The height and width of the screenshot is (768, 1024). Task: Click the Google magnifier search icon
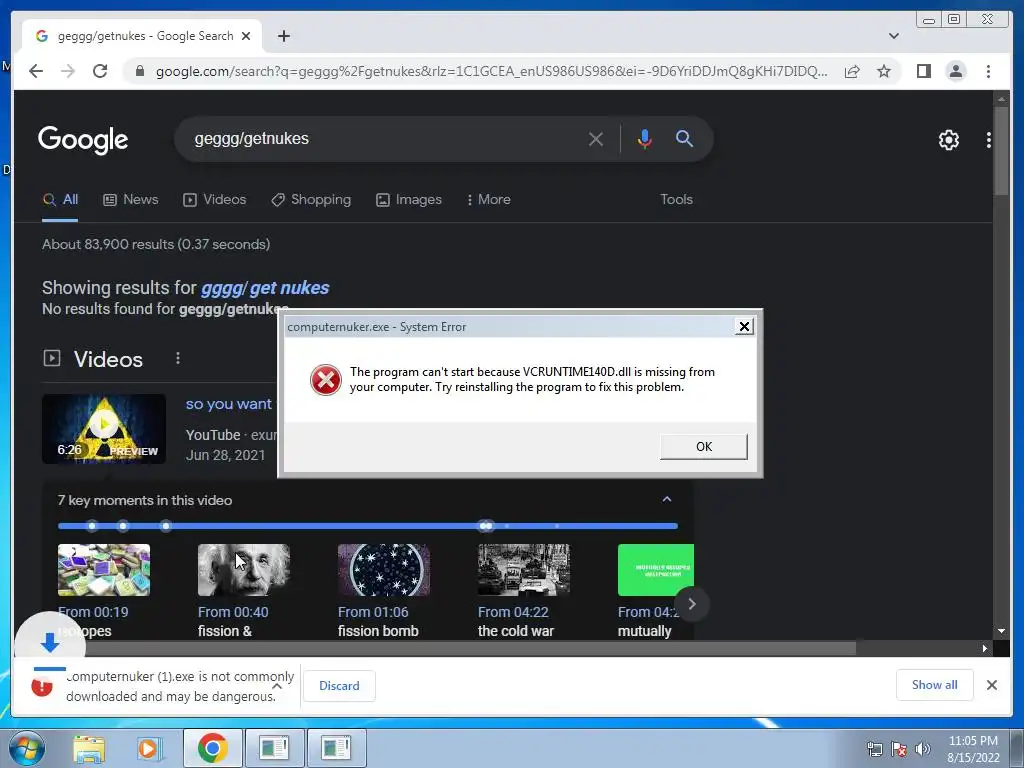point(684,138)
